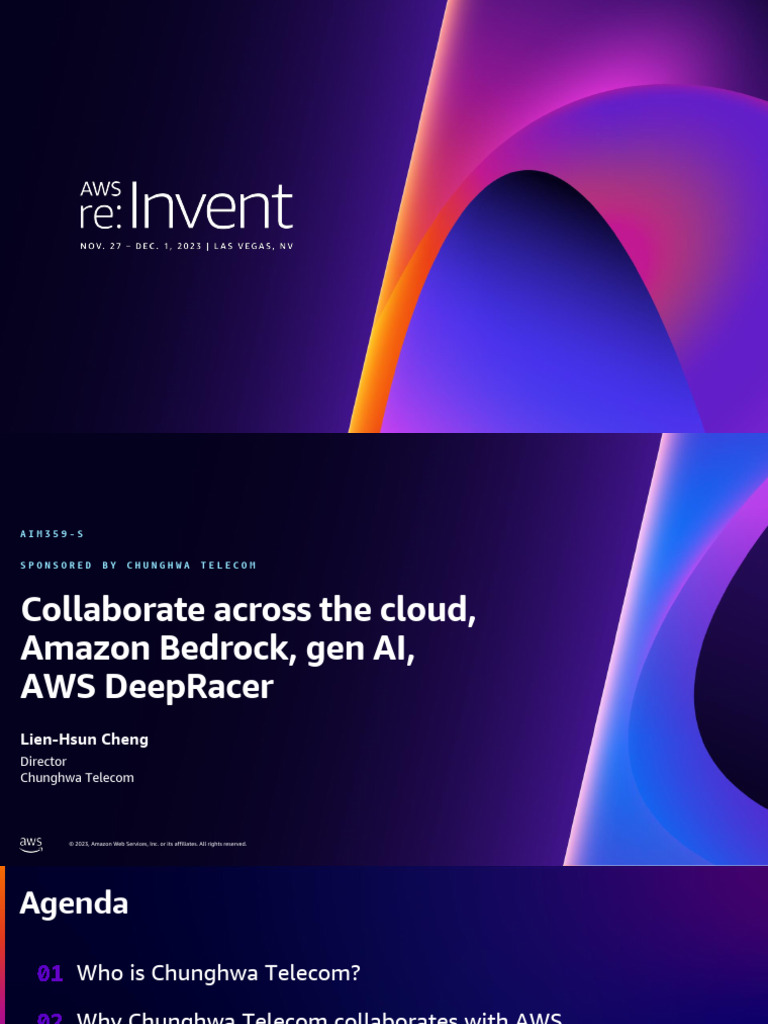
Task: Click 'Chunghwa Telecom' under the speaker name
Action: (77, 778)
